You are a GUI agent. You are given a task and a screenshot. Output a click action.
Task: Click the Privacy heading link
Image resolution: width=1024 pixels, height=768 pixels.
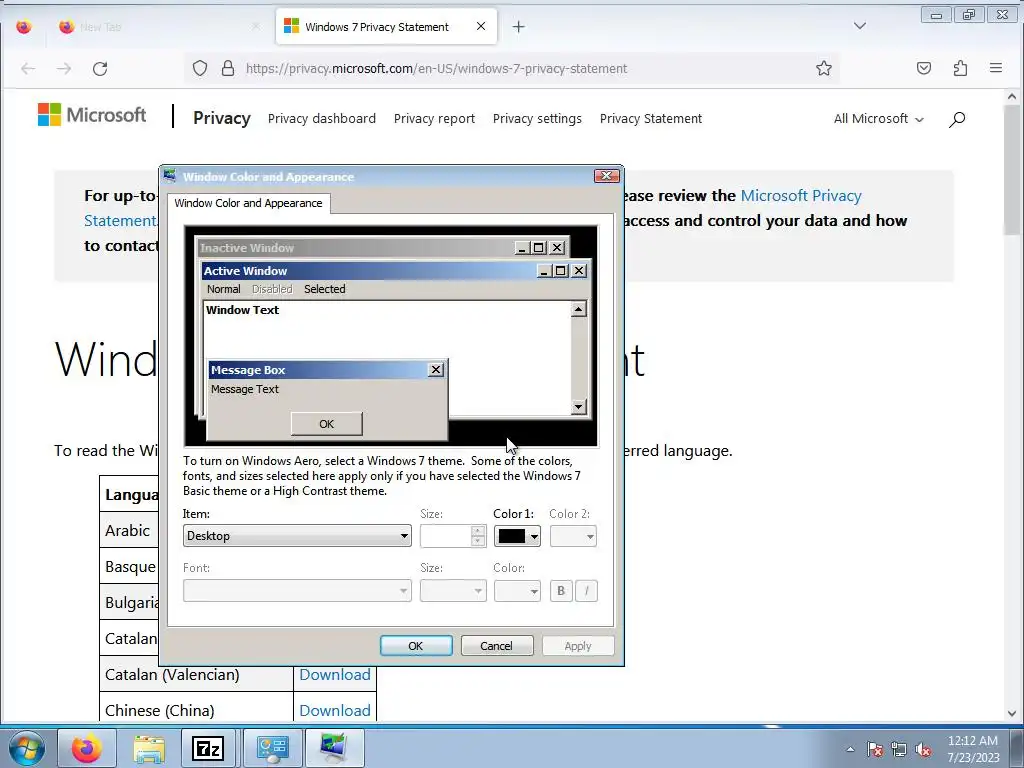pyautogui.click(x=222, y=118)
